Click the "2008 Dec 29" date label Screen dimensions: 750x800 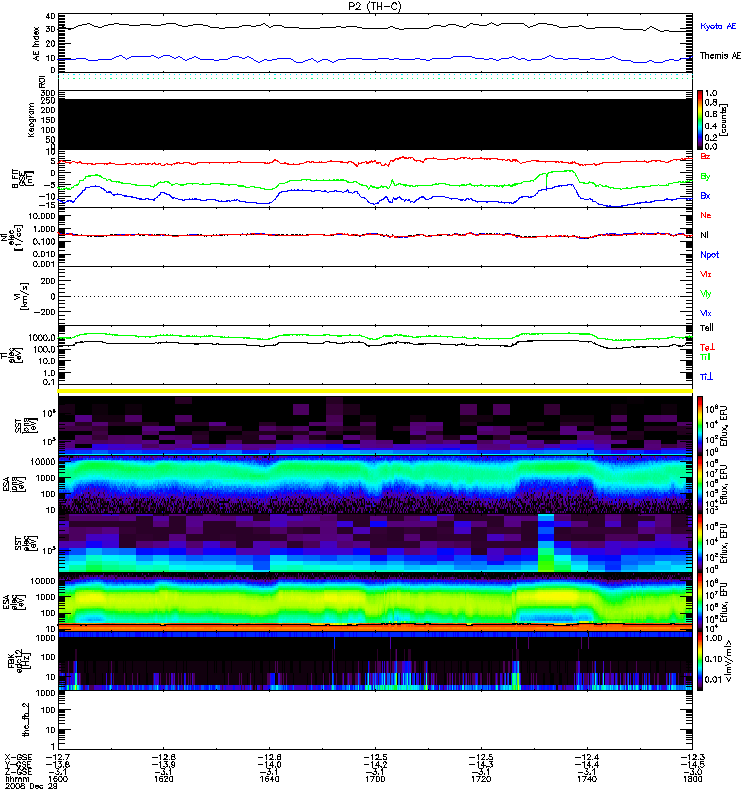click(x=31, y=786)
